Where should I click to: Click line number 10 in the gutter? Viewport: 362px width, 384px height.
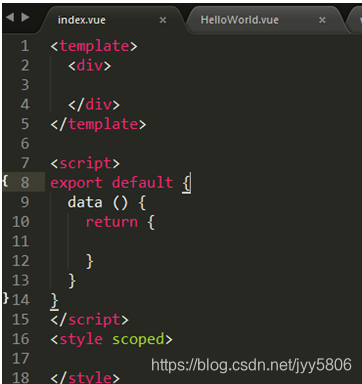[x=21, y=222]
